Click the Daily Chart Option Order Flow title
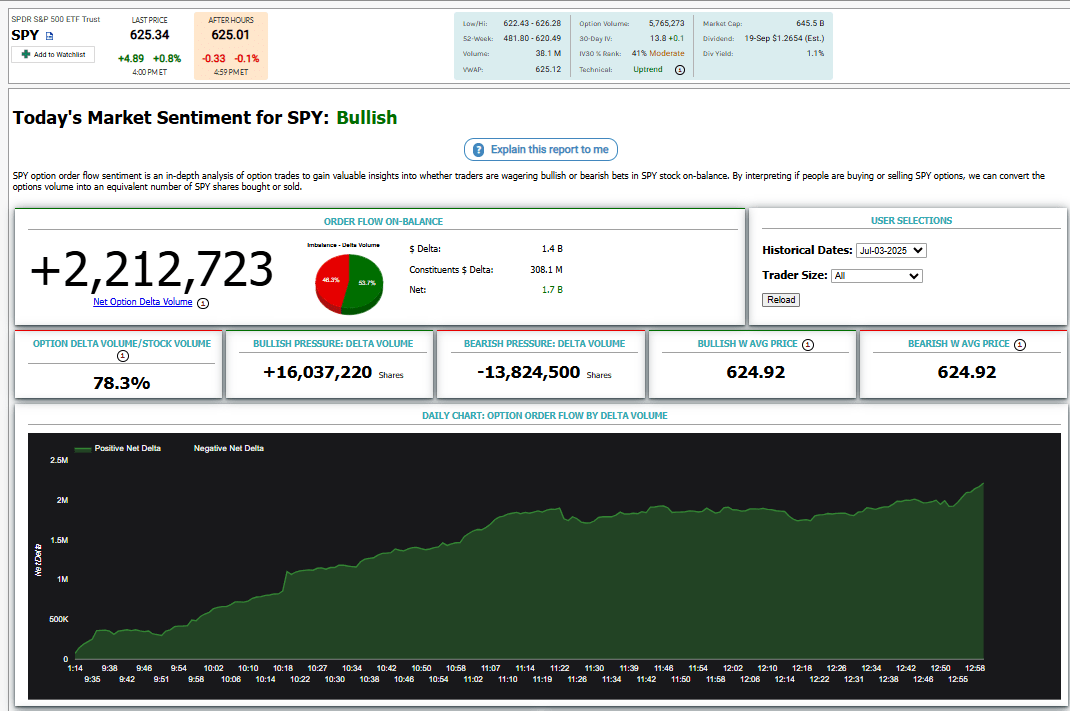The image size is (1070, 711). (x=545, y=416)
